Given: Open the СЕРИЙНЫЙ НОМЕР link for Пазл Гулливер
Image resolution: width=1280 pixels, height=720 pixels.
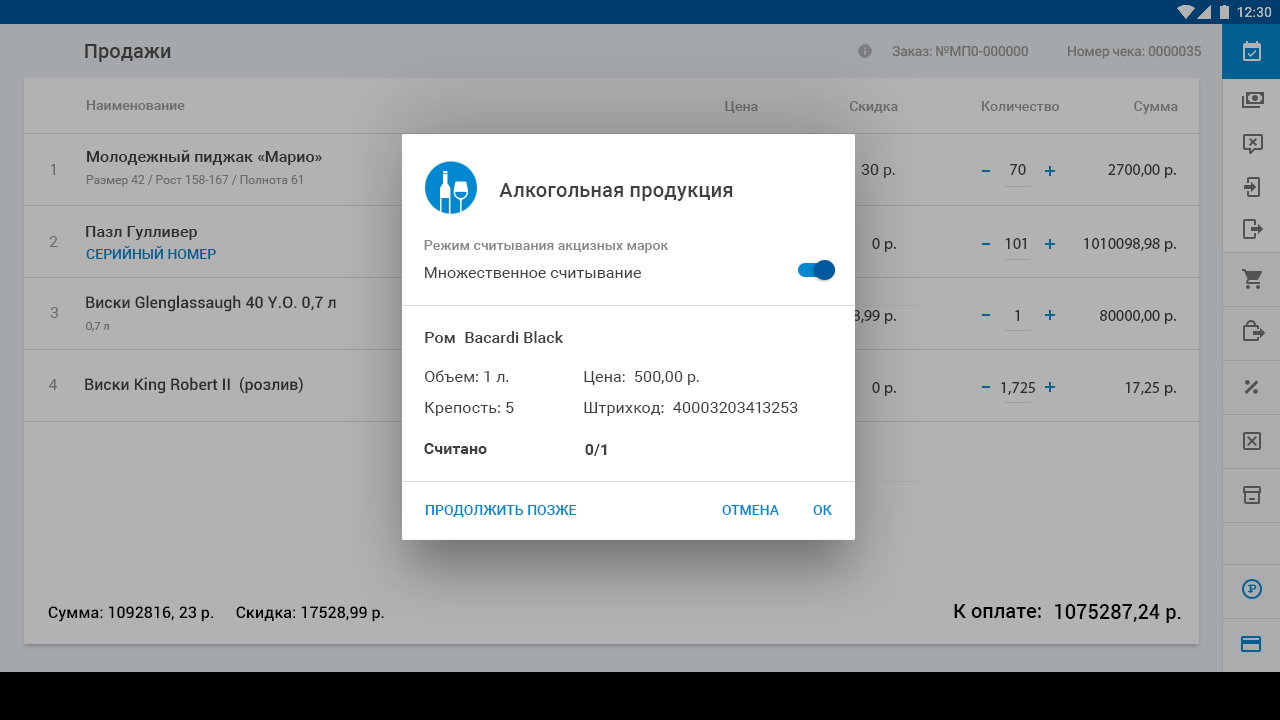Looking at the screenshot, I should coord(151,254).
